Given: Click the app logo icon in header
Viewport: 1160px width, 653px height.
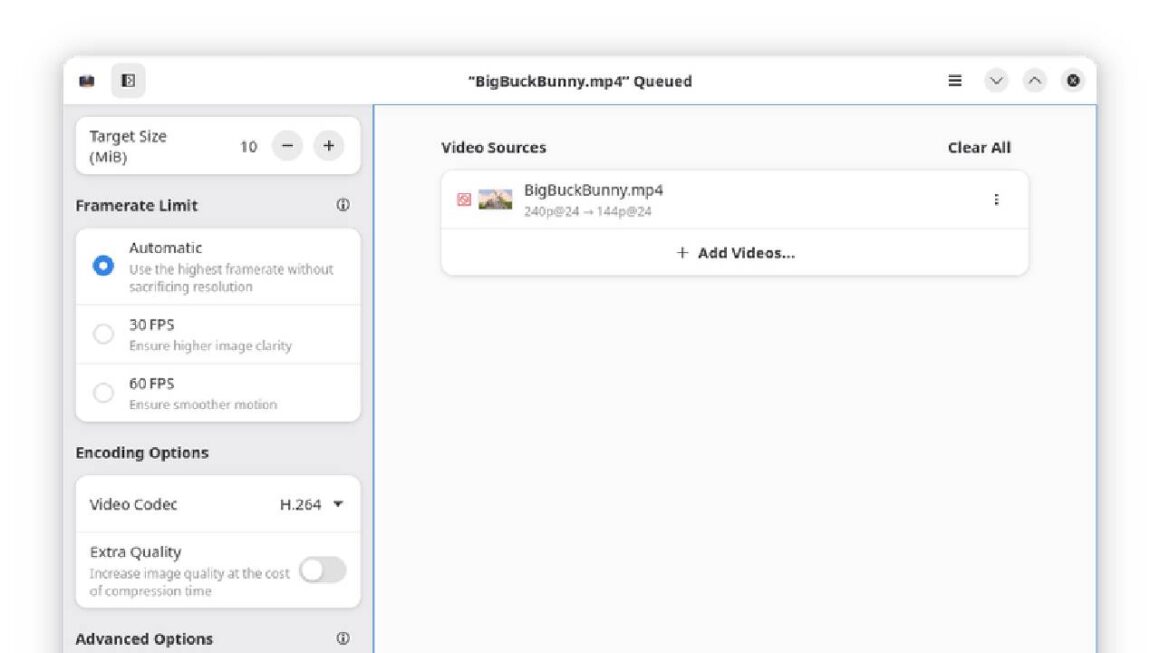Looking at the screenshot, I should 87,81.
